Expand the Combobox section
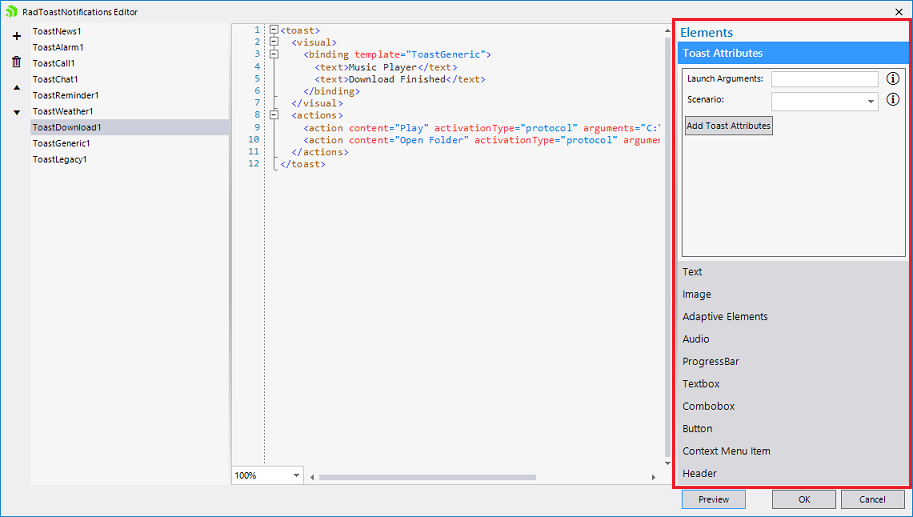913x517 pixels. (793, 406)
